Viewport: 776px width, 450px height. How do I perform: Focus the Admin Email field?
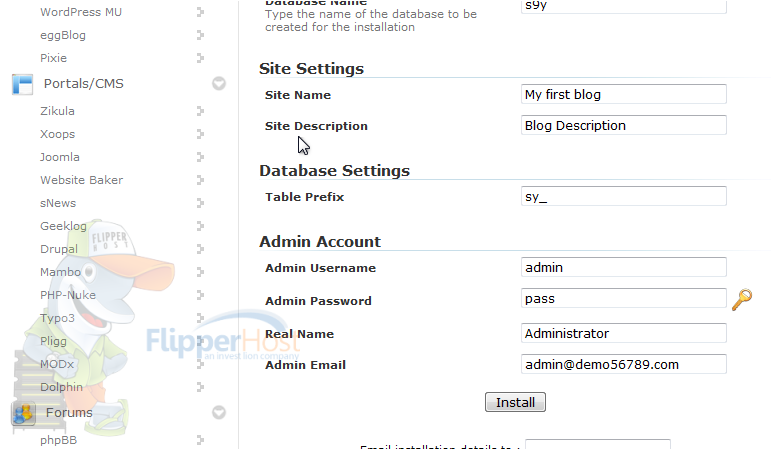pos(624,364)
